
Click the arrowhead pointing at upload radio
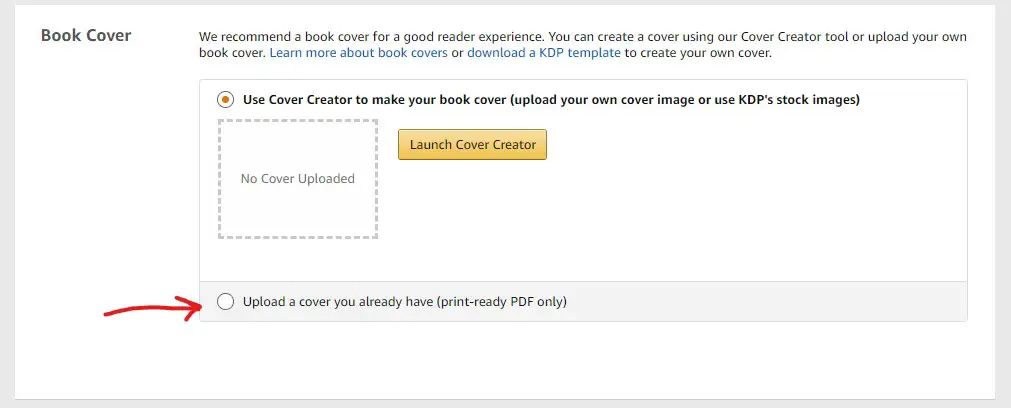coord(195,307)
